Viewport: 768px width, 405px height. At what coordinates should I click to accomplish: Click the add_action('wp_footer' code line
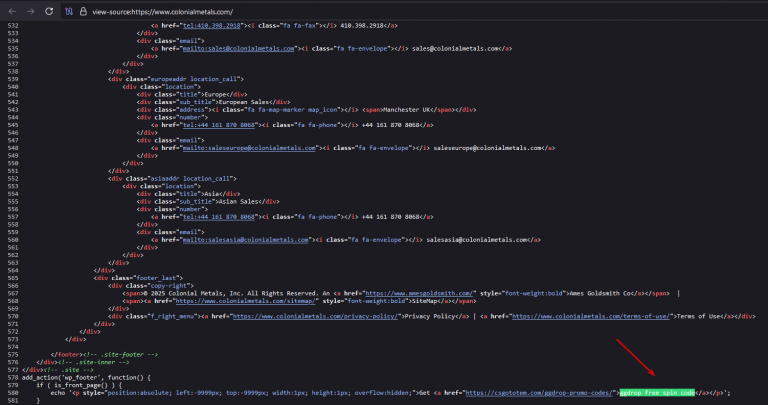coord(86,378)
